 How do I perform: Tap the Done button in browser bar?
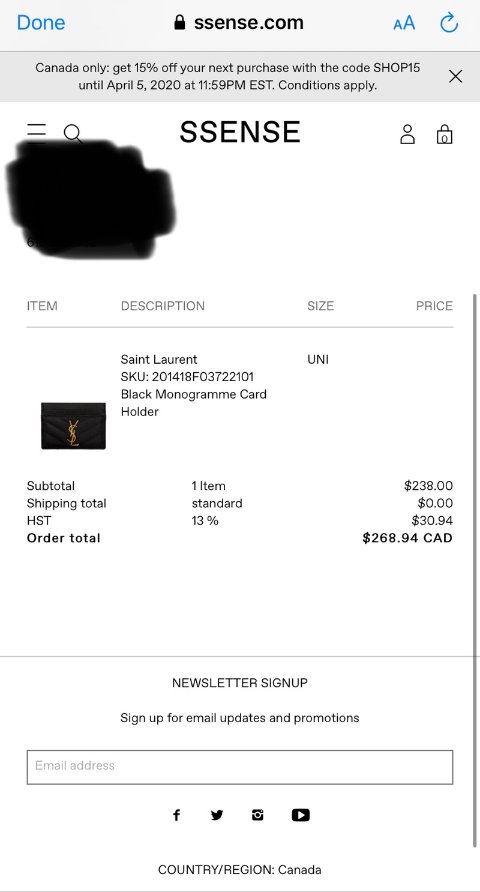click(x=41, y=23)
